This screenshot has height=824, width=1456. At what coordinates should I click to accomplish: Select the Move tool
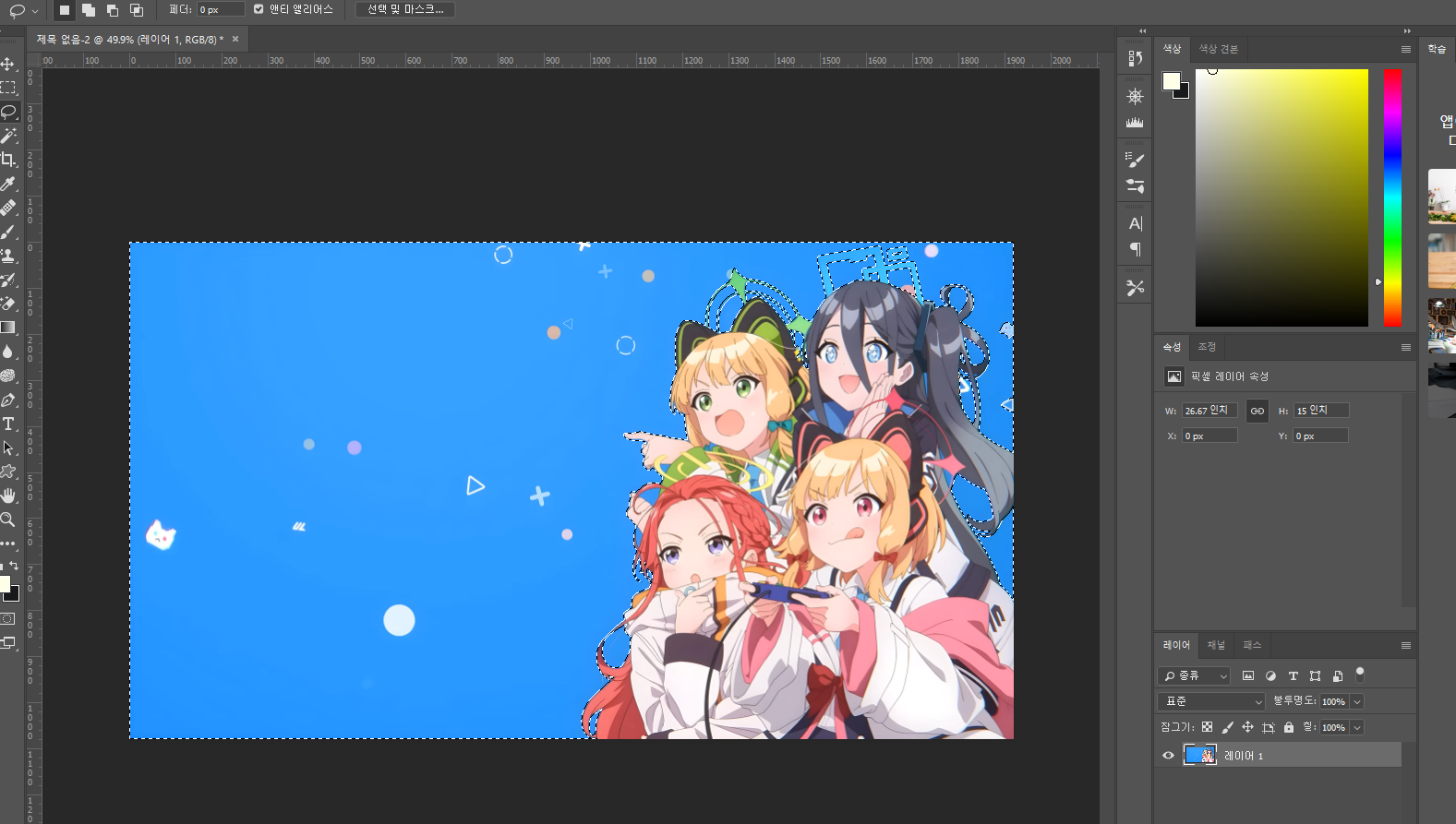(8, 64)
